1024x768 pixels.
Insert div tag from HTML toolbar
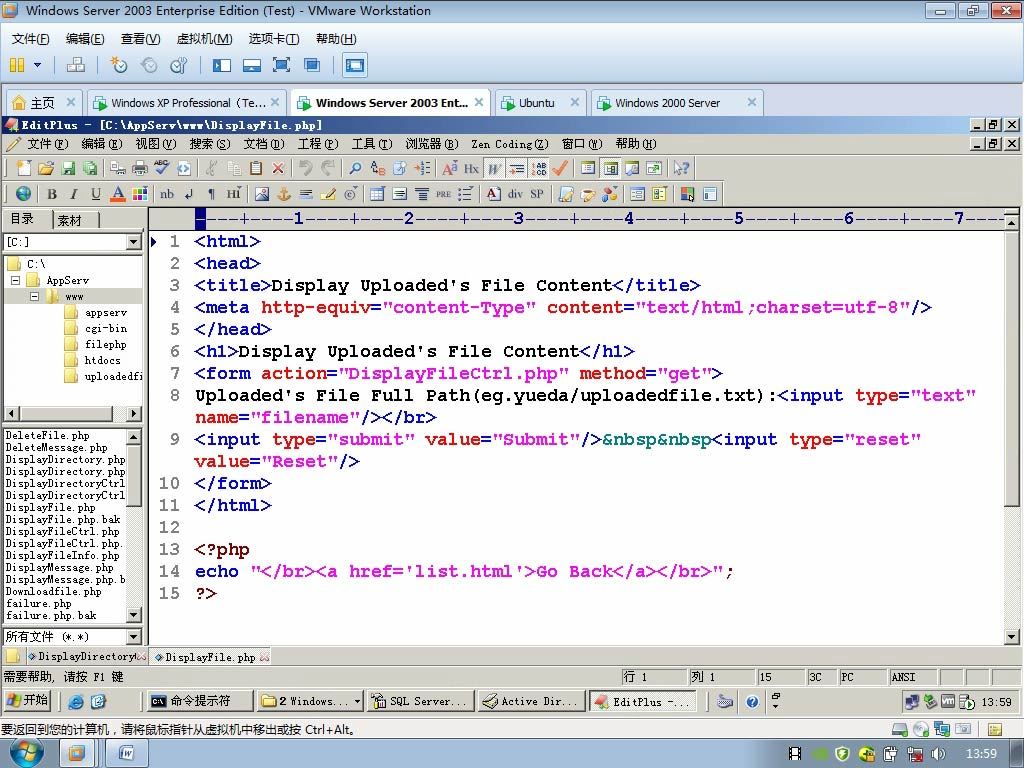click(x=515, y=194)
